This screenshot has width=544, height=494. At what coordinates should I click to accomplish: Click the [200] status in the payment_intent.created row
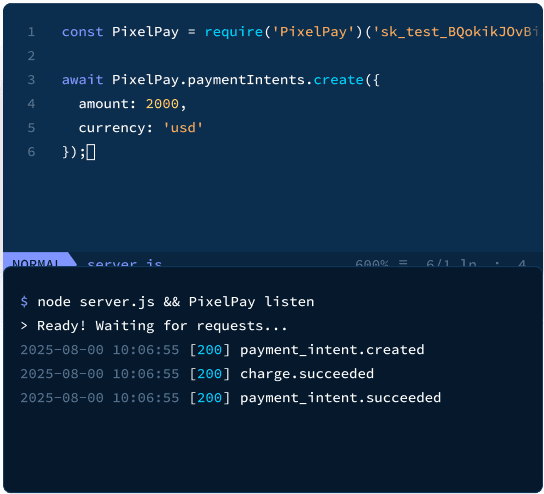210,350
